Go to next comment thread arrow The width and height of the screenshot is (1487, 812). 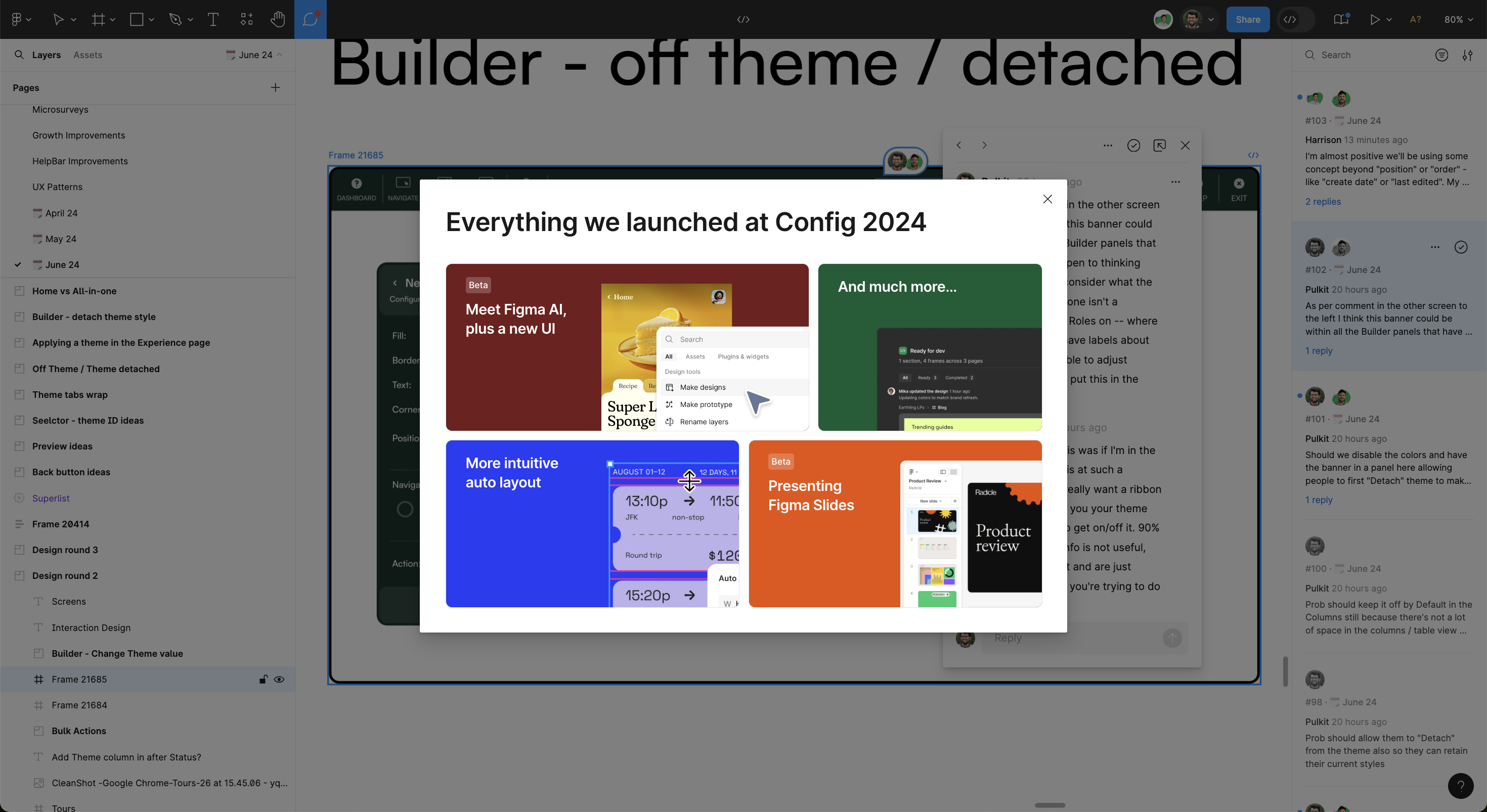pyautogui.click(x=984, y=146)
